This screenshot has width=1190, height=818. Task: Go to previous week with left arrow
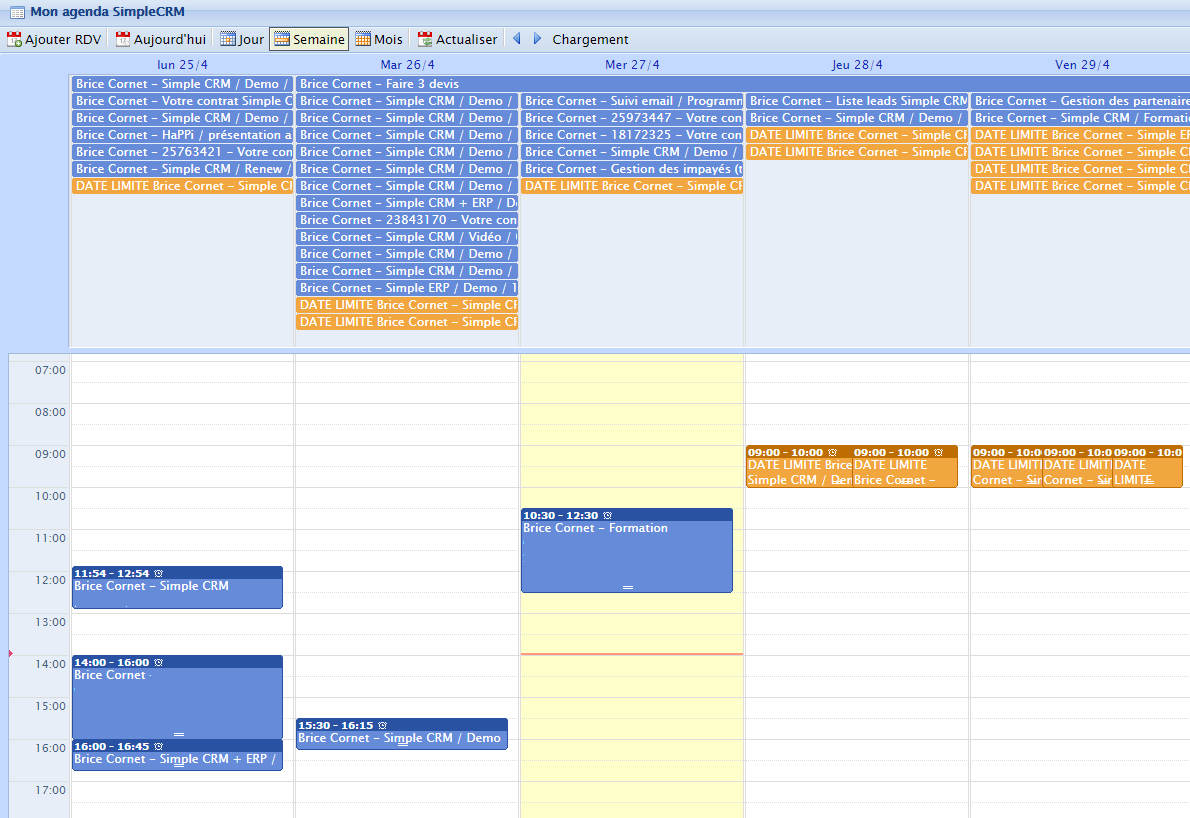tap(517, 39)
